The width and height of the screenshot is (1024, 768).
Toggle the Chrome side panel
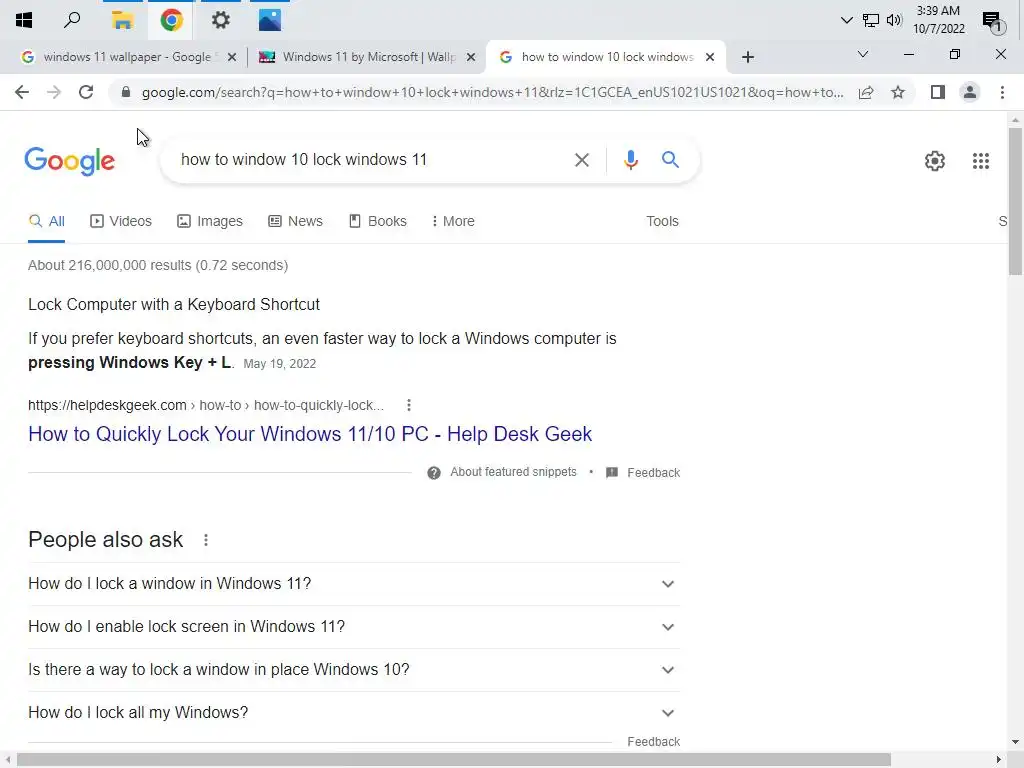point(938,92)
